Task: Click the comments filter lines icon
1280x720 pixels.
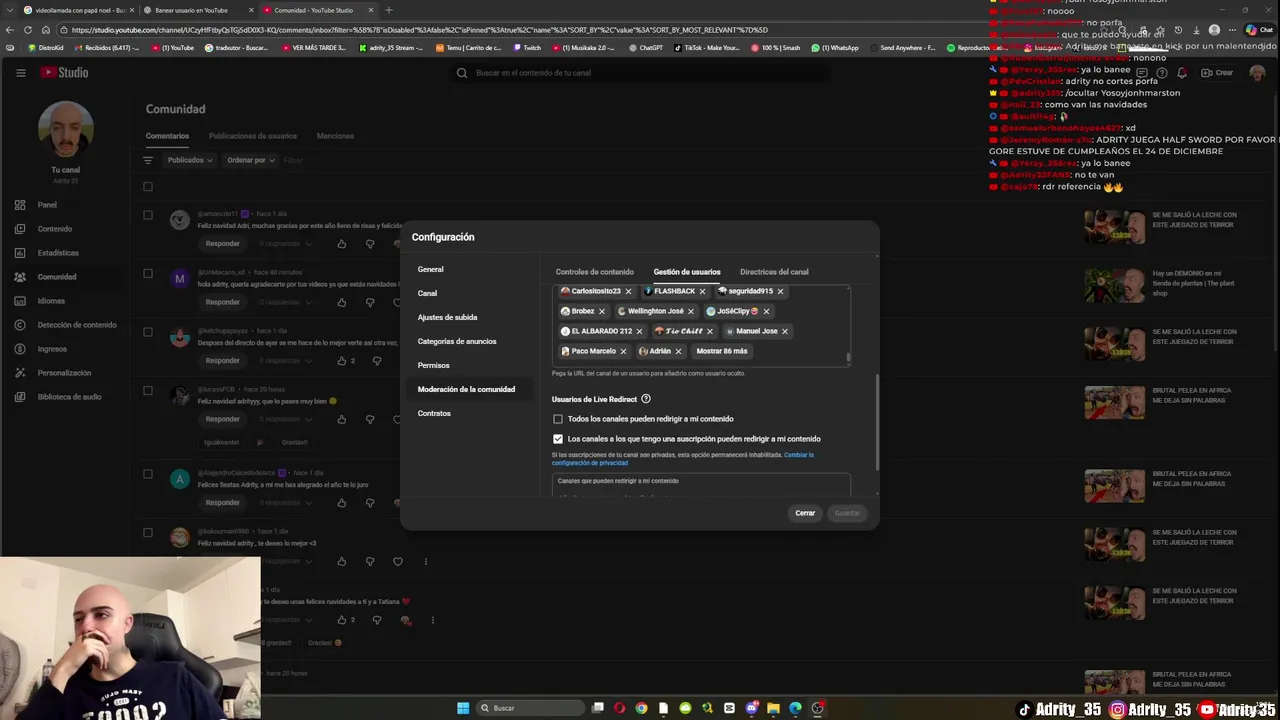Action: [x=148, y=160]
